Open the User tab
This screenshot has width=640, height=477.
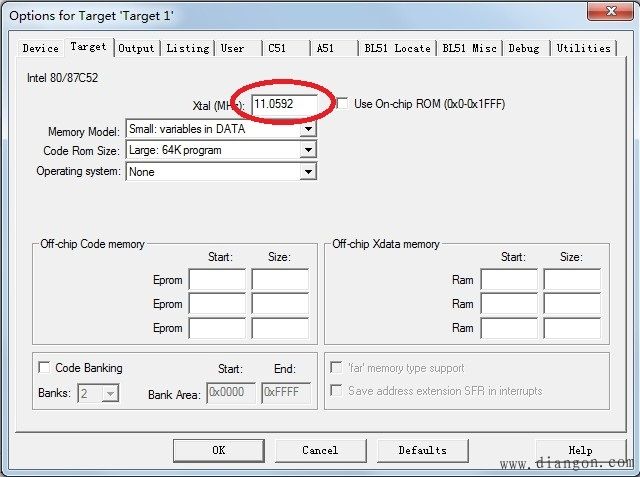click(238, 48)
